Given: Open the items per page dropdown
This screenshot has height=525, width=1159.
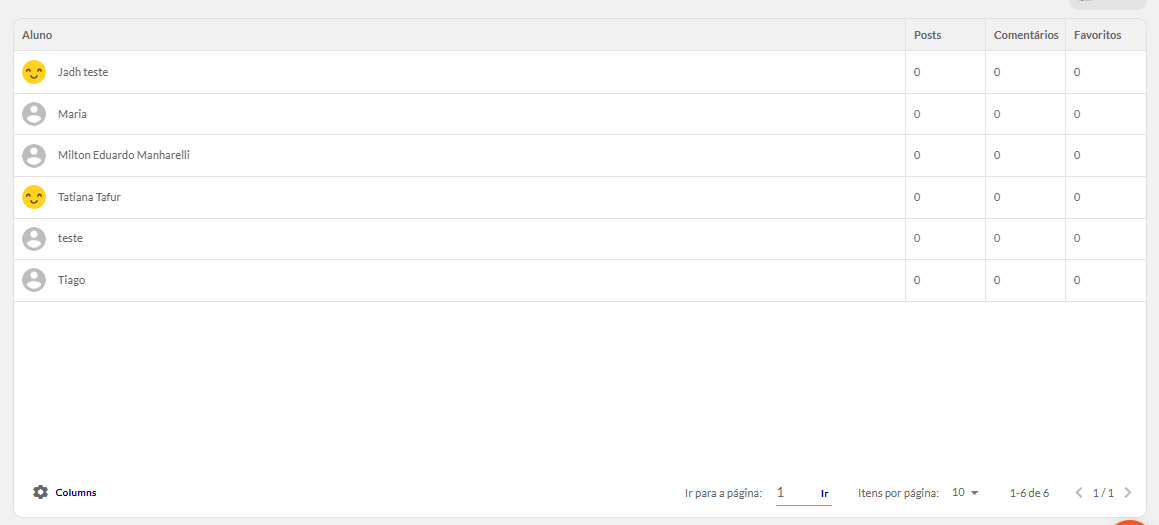Looking at the screenshot, I should point(965,492).
